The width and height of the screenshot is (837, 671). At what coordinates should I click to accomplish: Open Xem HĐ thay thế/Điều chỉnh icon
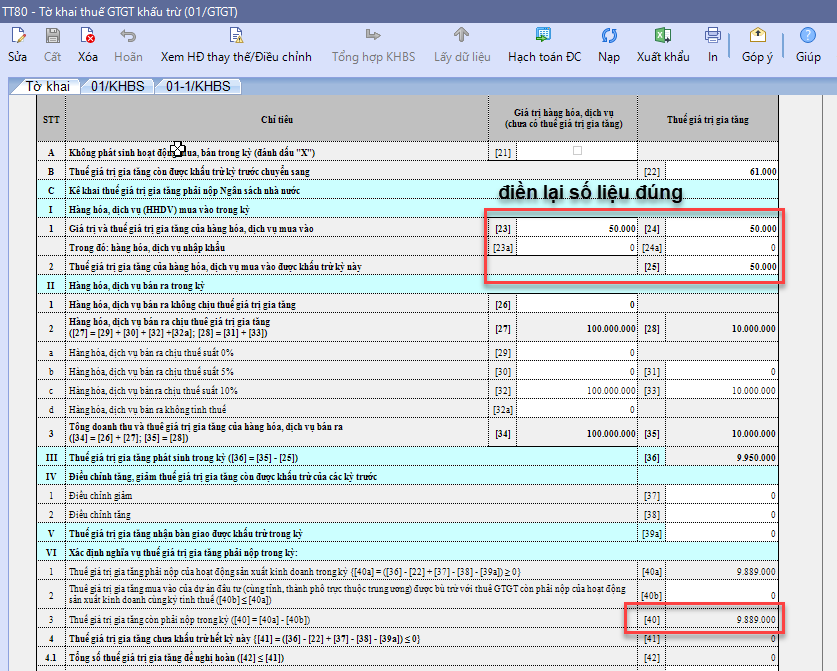(x=236, y=36)
